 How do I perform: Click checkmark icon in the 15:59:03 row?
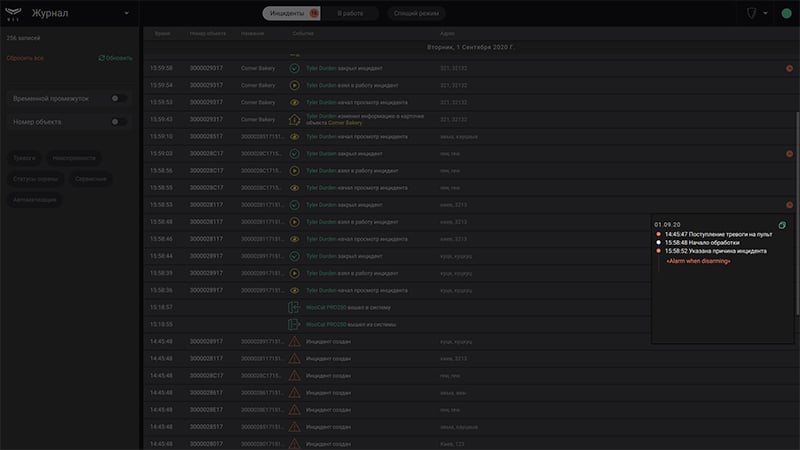tap(294, 154)
